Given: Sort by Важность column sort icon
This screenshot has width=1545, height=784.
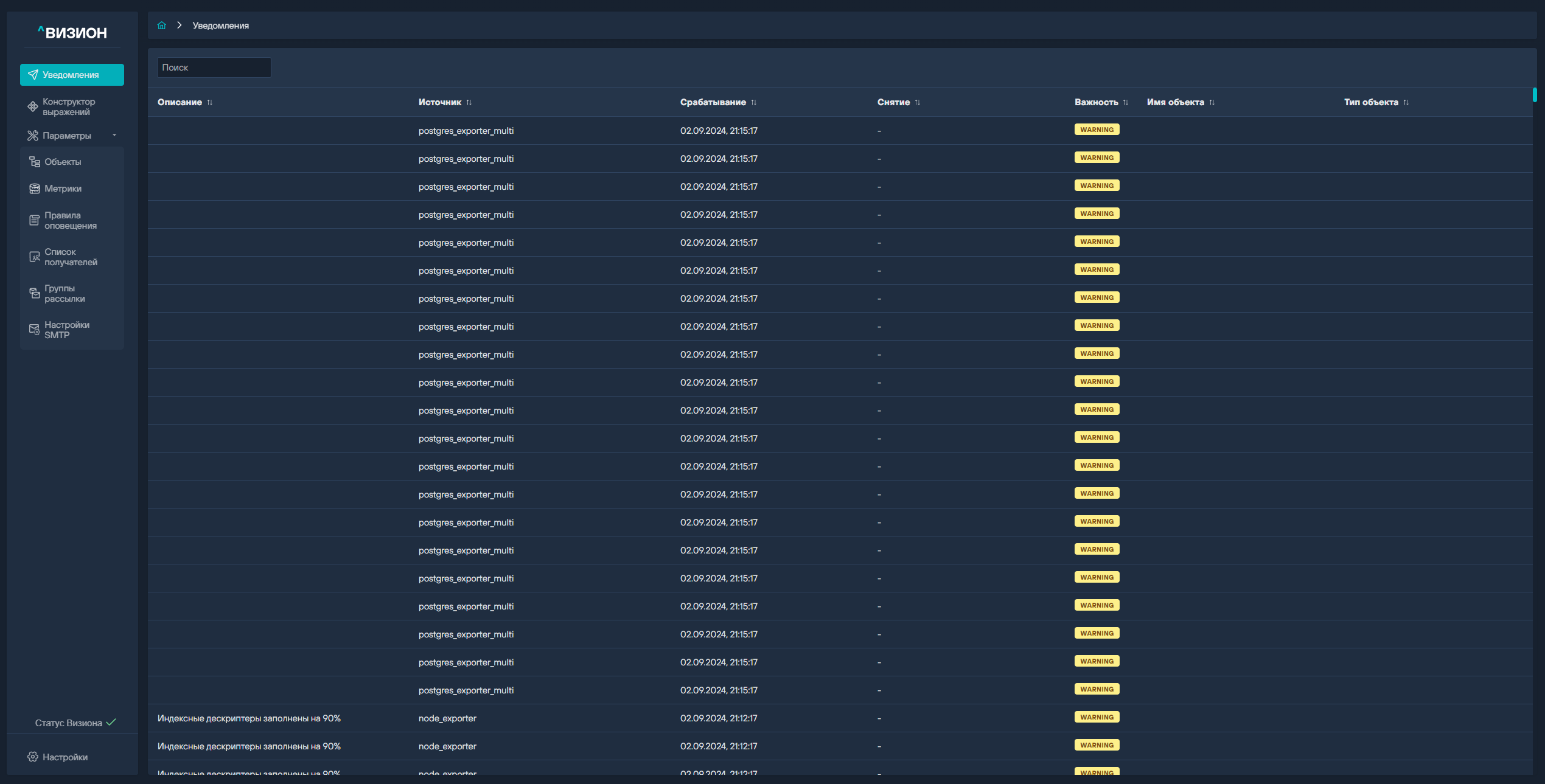Looking at the screenshot, I should pyautogui.click(x=1126, y=102).
